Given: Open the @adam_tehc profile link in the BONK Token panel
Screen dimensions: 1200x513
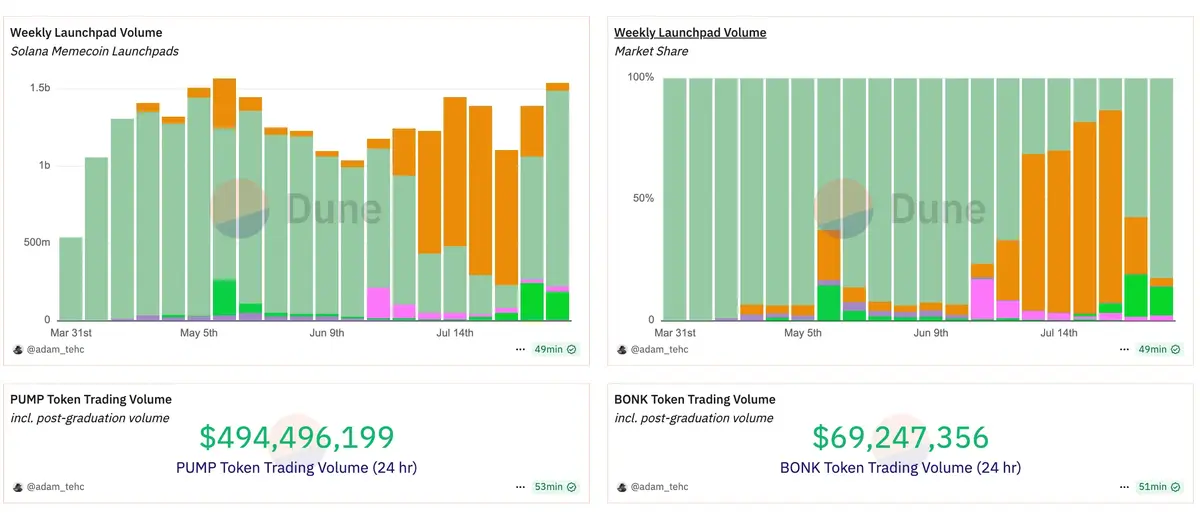Looking at the screenshot, I should 660,487.
